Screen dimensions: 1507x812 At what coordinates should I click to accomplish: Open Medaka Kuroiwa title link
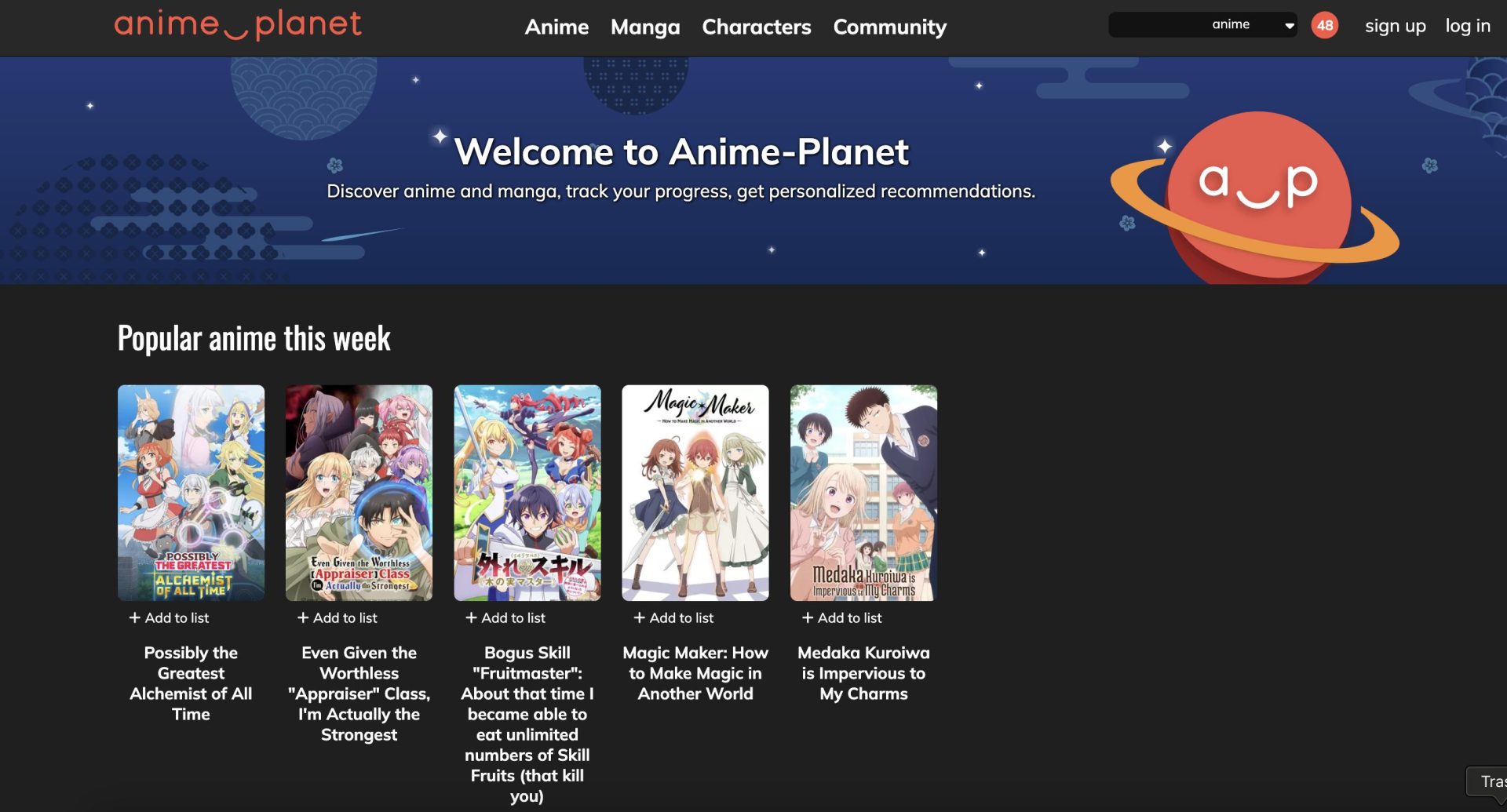pyautogui.click(x=863, y=673)
